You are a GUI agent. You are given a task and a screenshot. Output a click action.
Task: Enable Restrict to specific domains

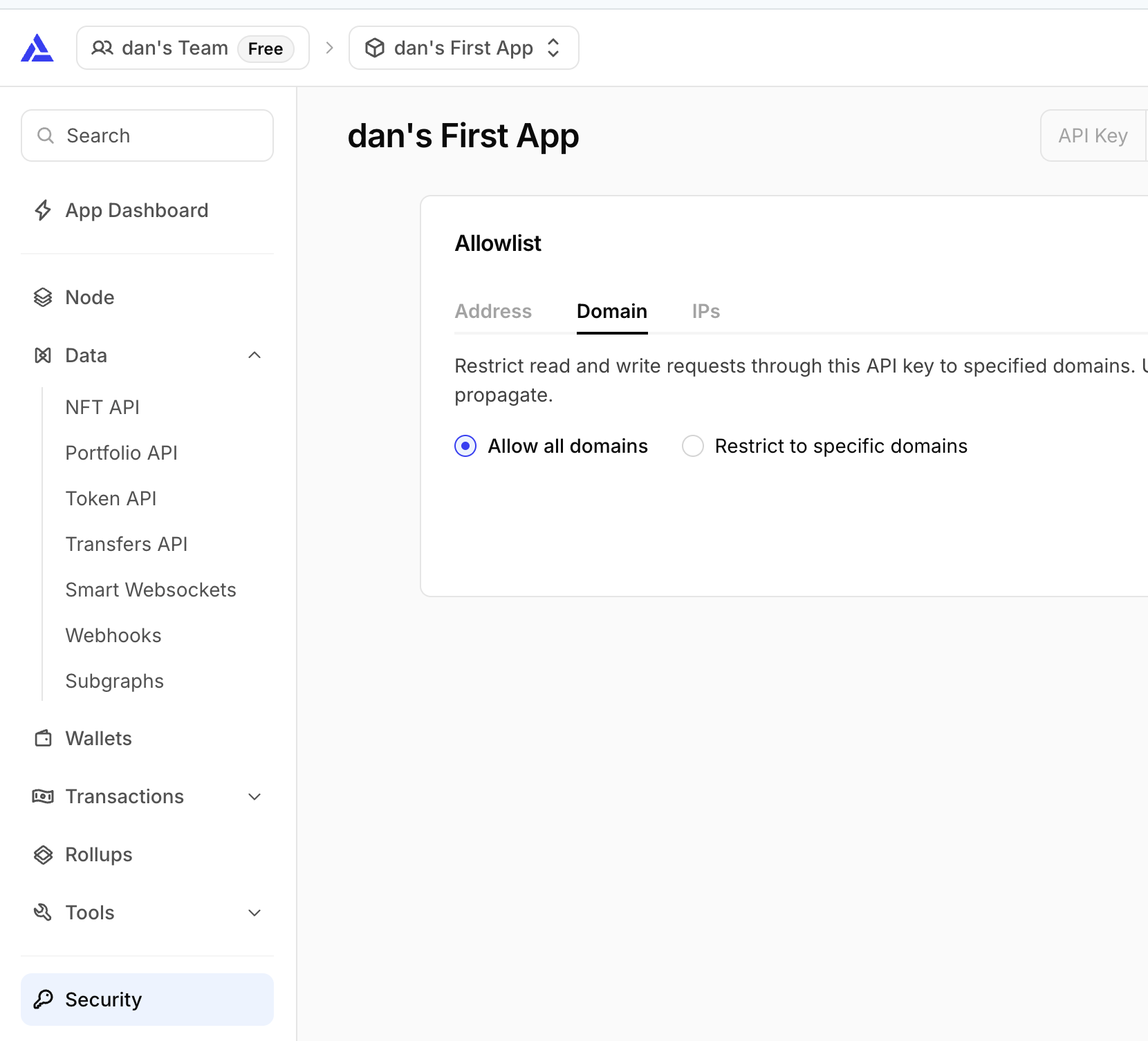click(x=692, y=446)
